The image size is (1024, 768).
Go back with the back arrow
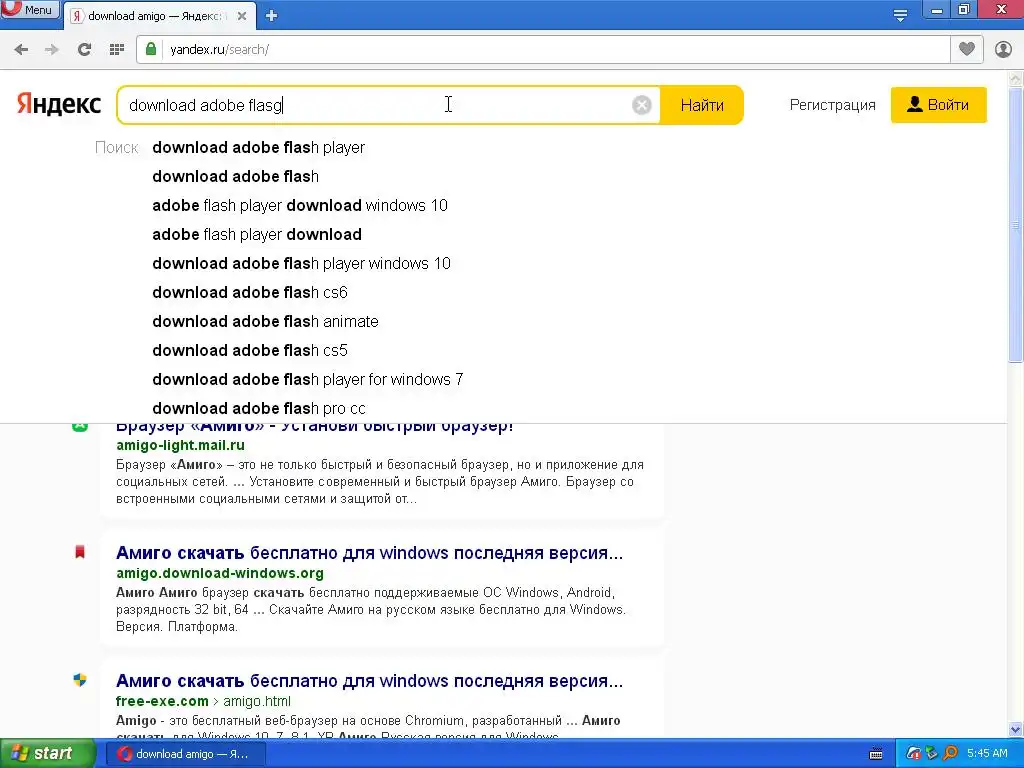pos(21,50)
